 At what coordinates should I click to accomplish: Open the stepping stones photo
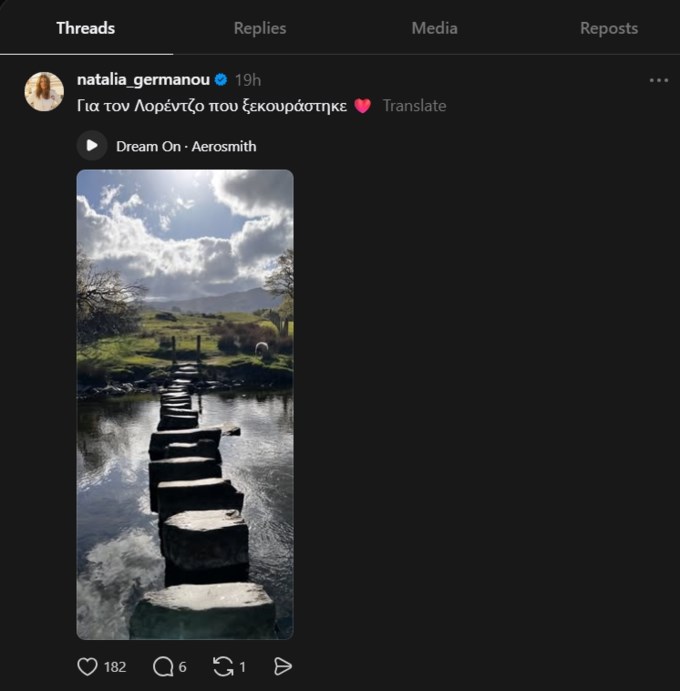pyautogui.click(x=185, y=404)
